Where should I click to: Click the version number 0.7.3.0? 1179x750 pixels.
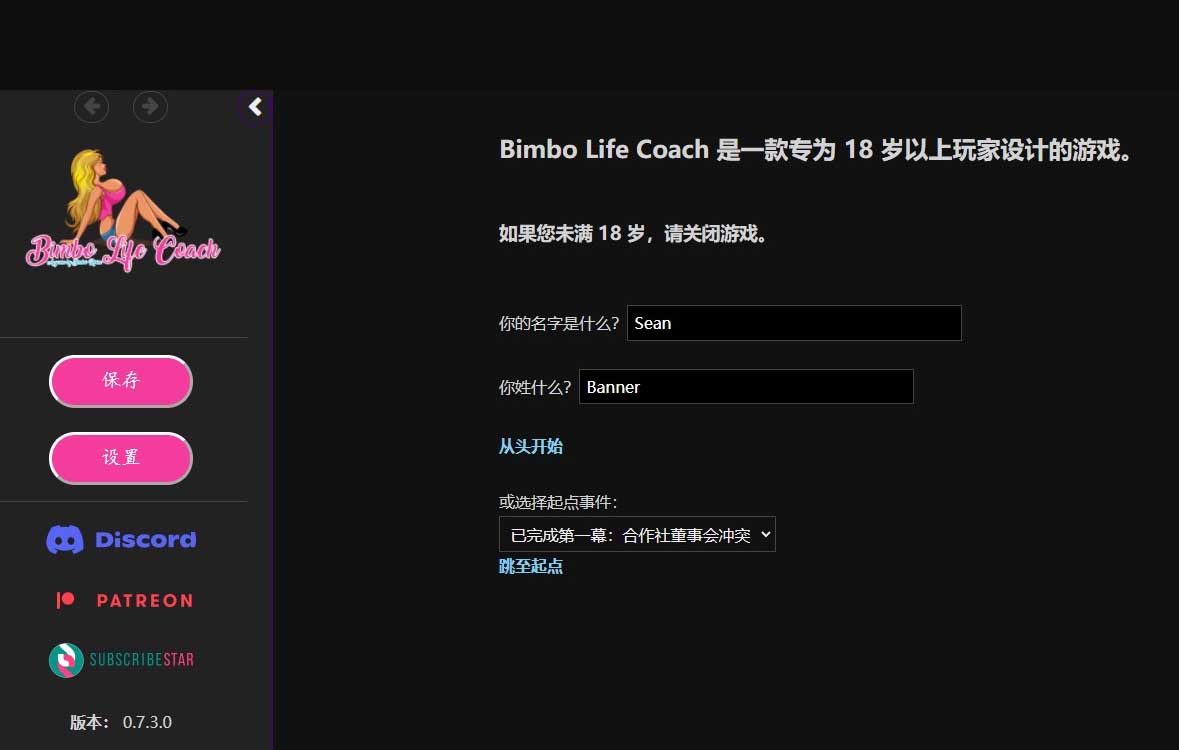pos(146,722)
